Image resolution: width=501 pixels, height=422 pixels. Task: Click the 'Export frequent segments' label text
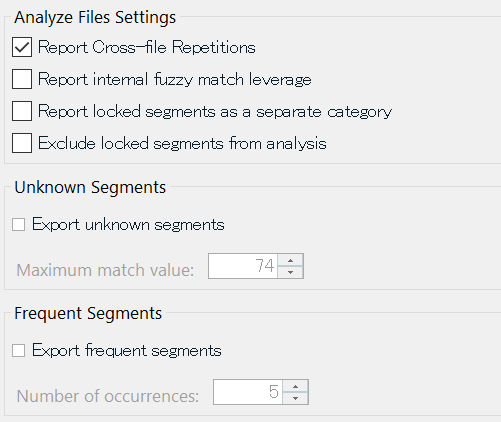click(127, 350)
